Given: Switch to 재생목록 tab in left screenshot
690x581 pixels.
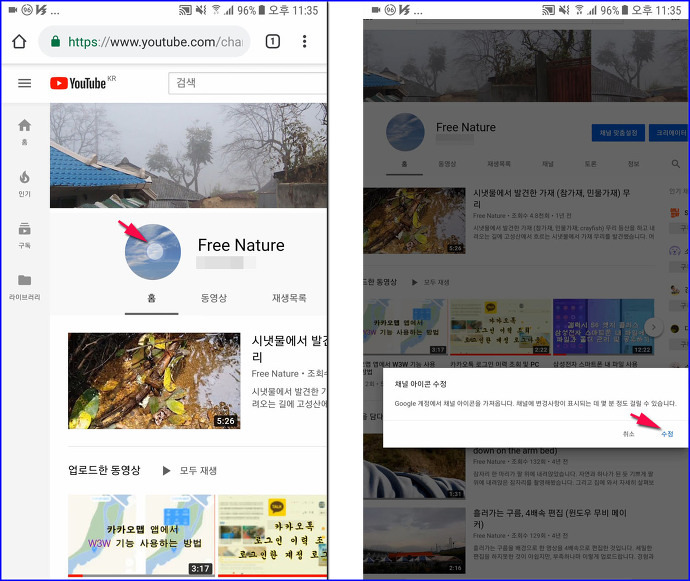Looking at the screenshot, I should pyautogui.click(x=289, y=298).
